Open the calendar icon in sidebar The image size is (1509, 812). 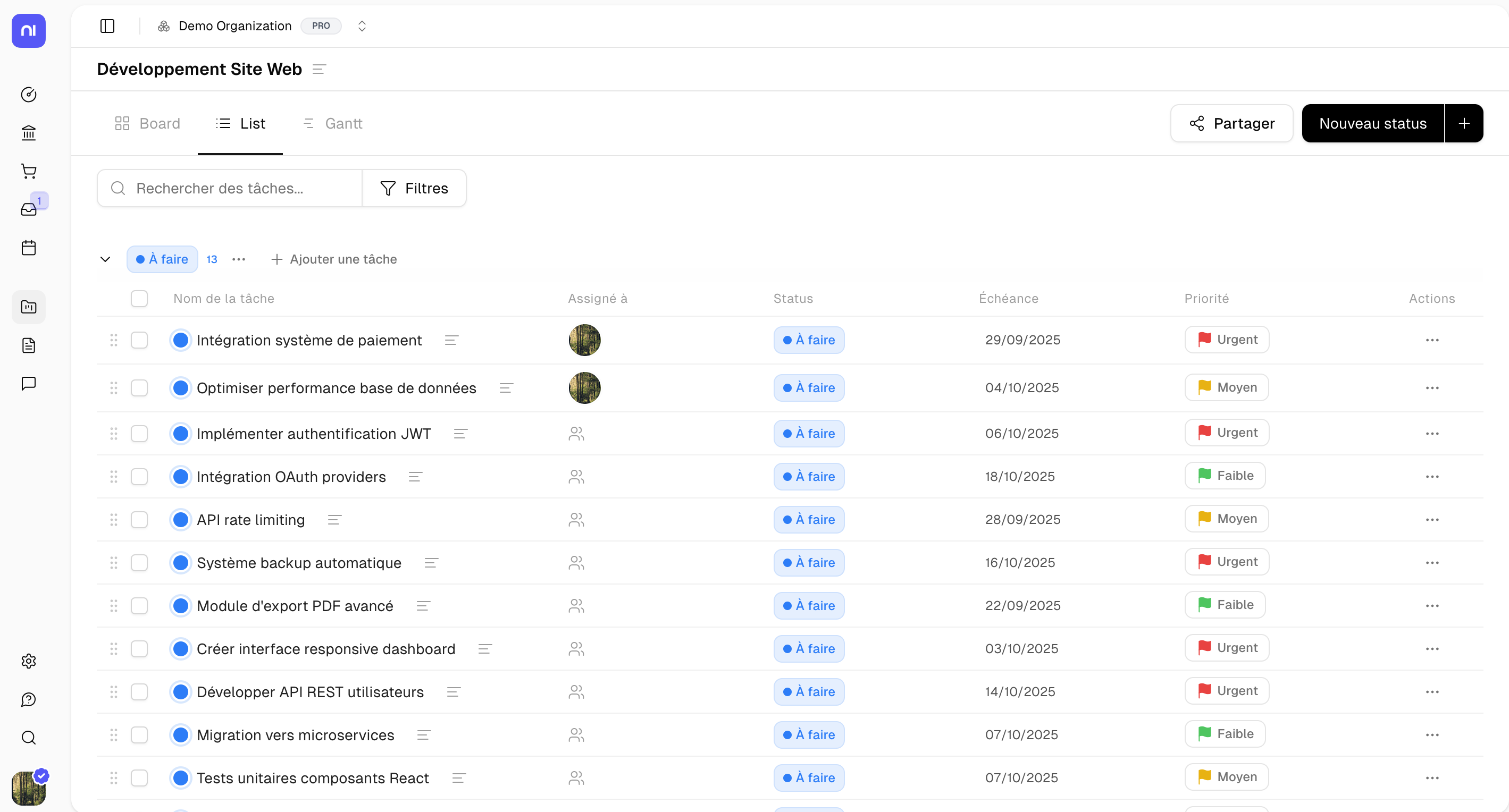[29, 248]
